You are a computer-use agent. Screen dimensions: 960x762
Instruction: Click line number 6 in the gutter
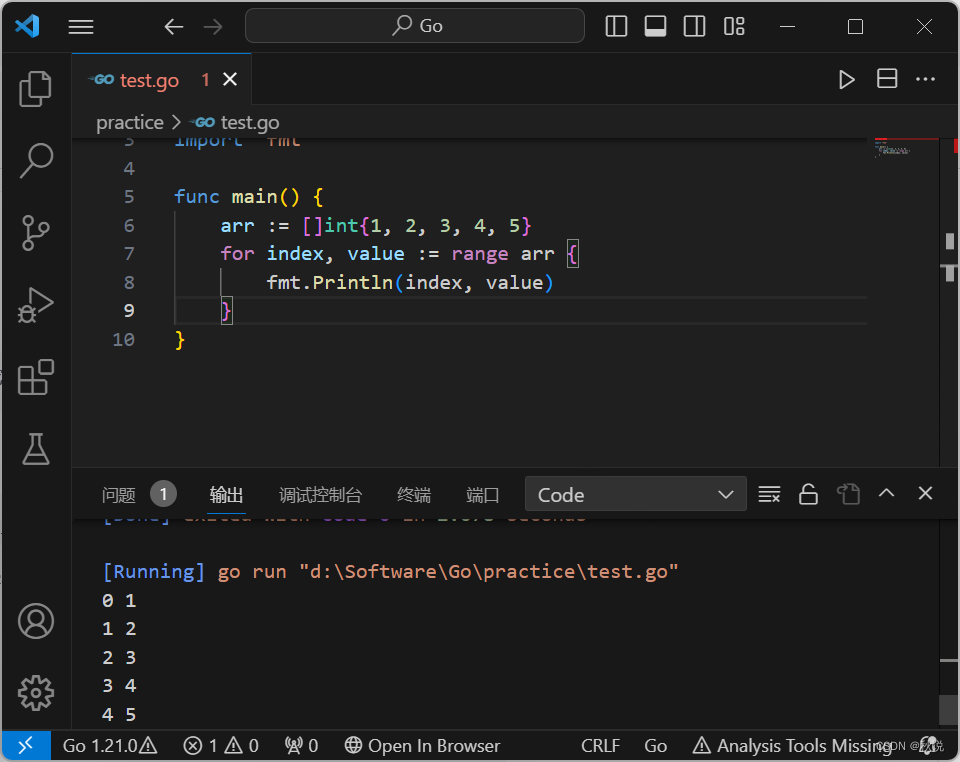coord(129,225)
